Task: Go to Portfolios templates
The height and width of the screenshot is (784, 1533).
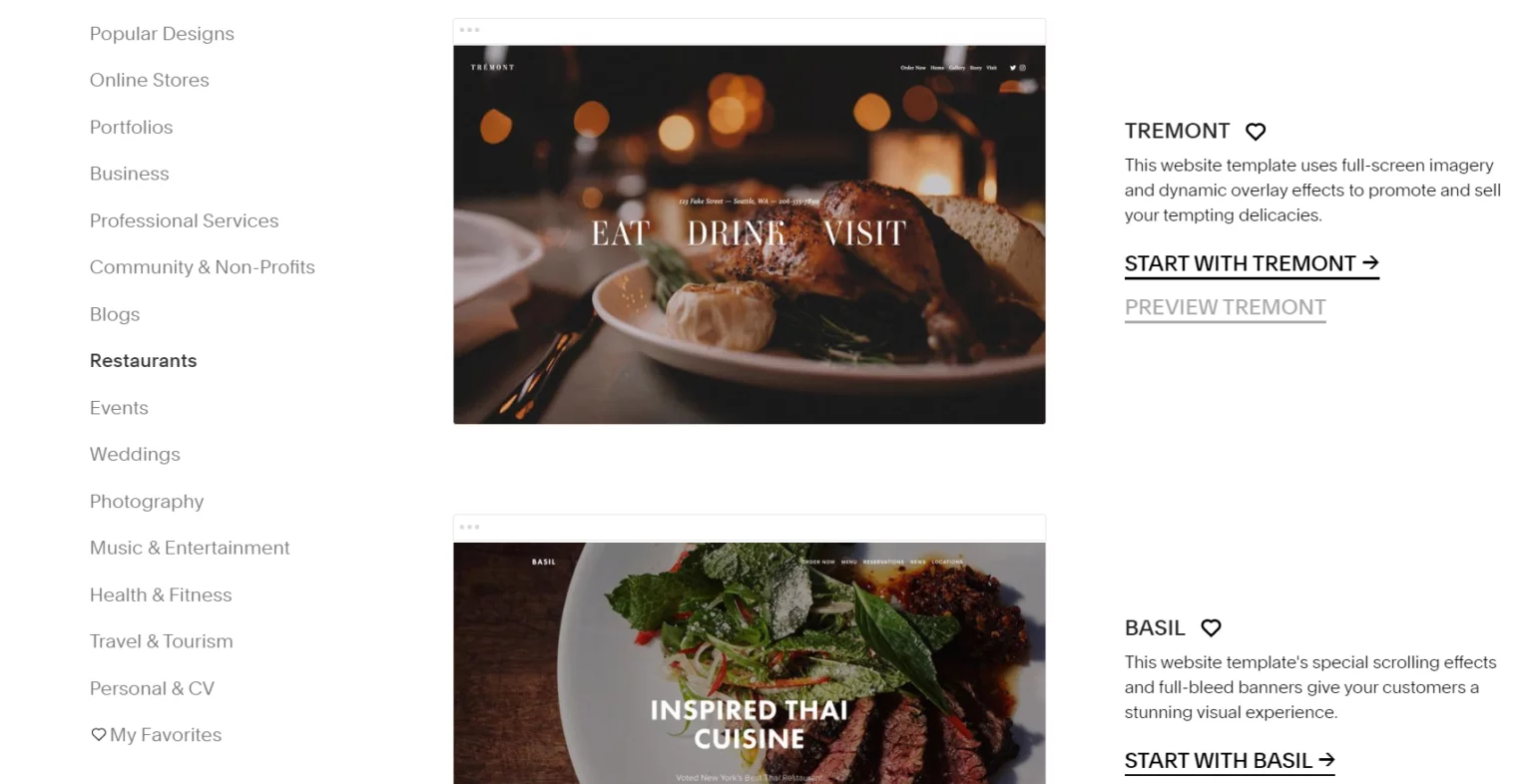Action: point(131,127)
